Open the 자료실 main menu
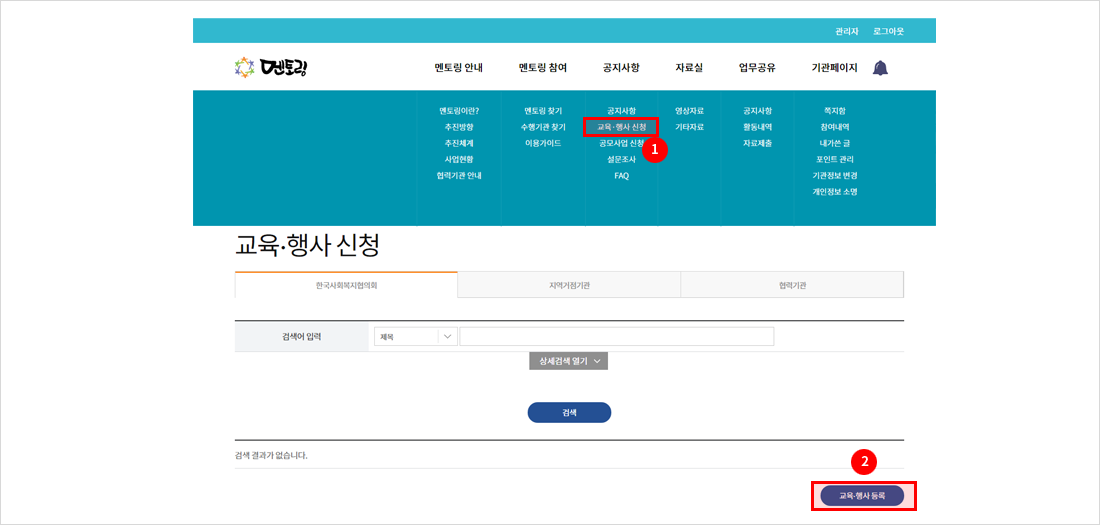Viewport: 1100px width, 525px height. pyautogui.click(x=689, y=68)
